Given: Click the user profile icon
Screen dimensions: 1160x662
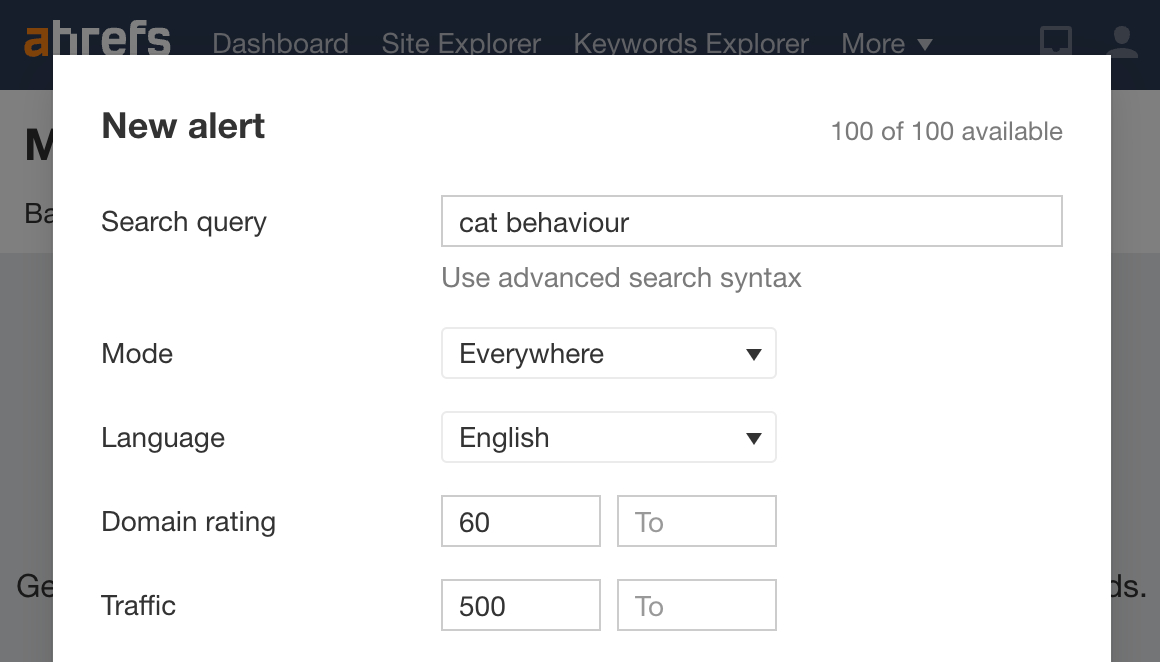Looking at the screenshot, I should click(1121, 40).
